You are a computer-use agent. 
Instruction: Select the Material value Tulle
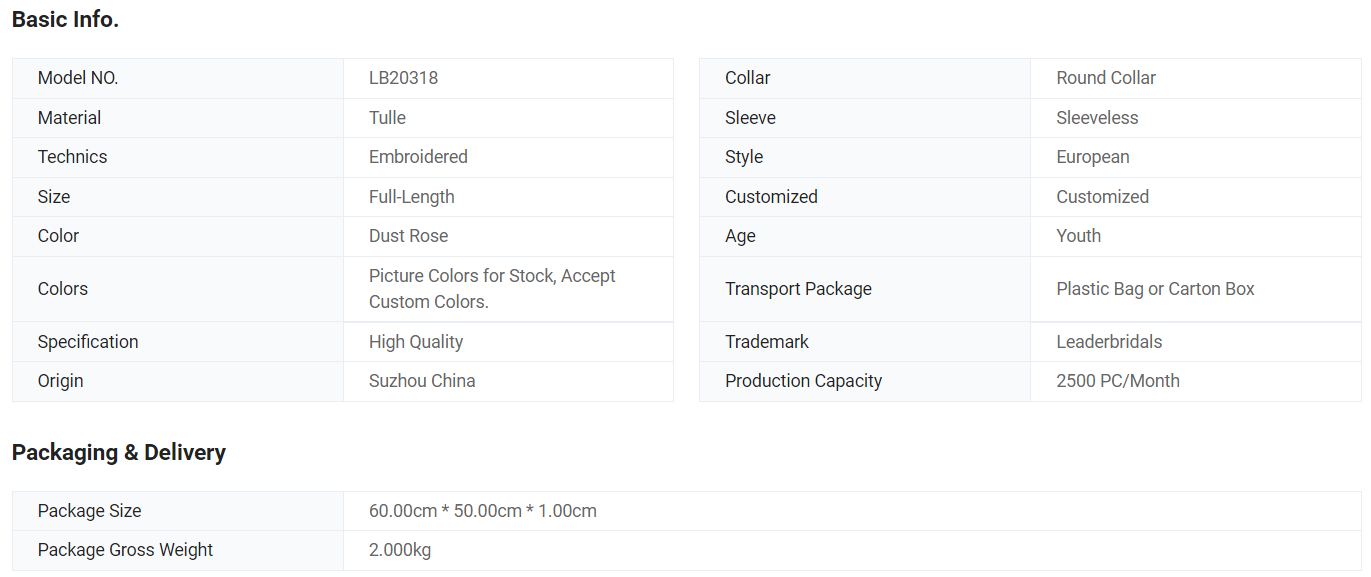tap(387, 118)
